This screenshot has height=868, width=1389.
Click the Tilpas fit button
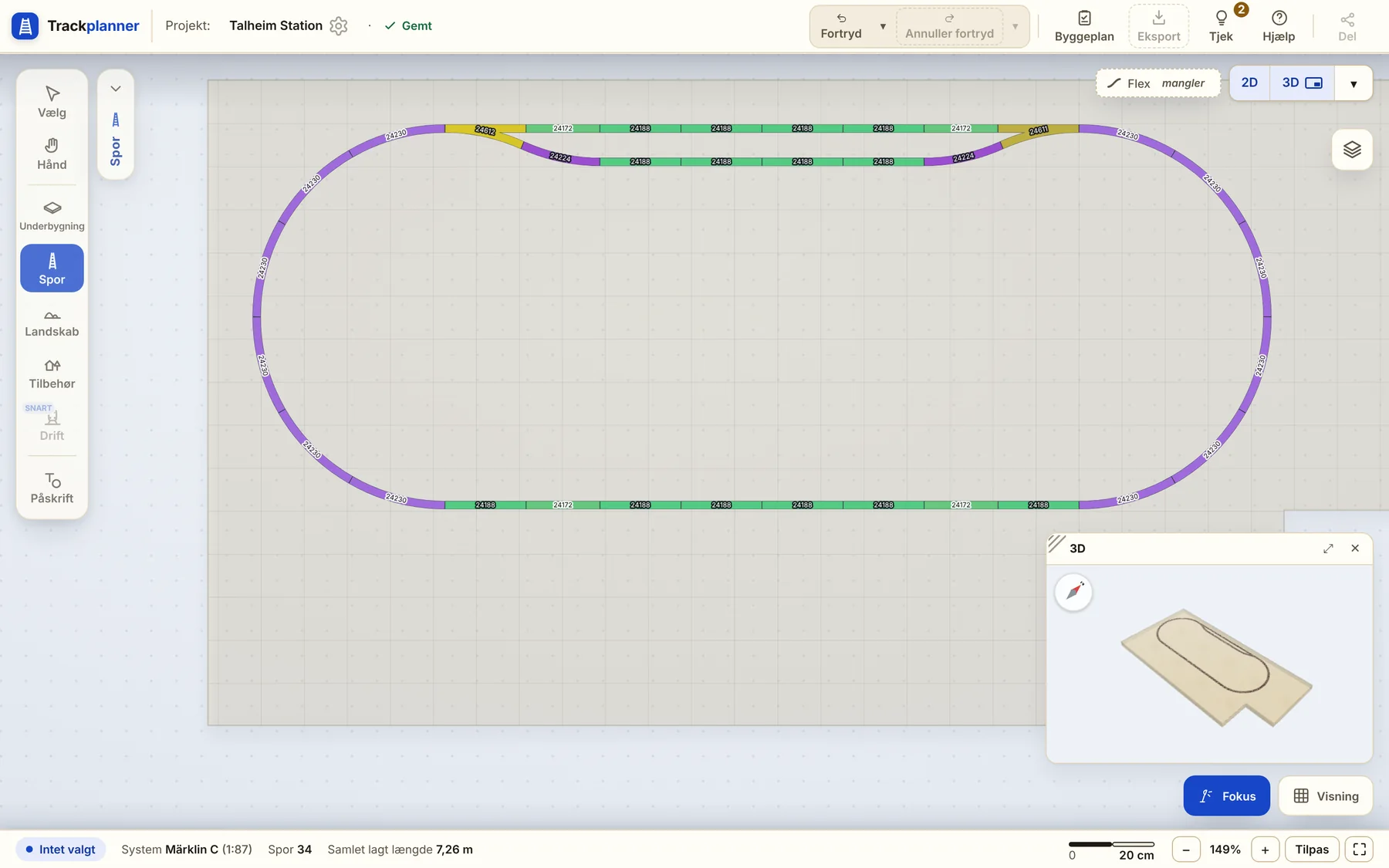(x=1312, y=849)
